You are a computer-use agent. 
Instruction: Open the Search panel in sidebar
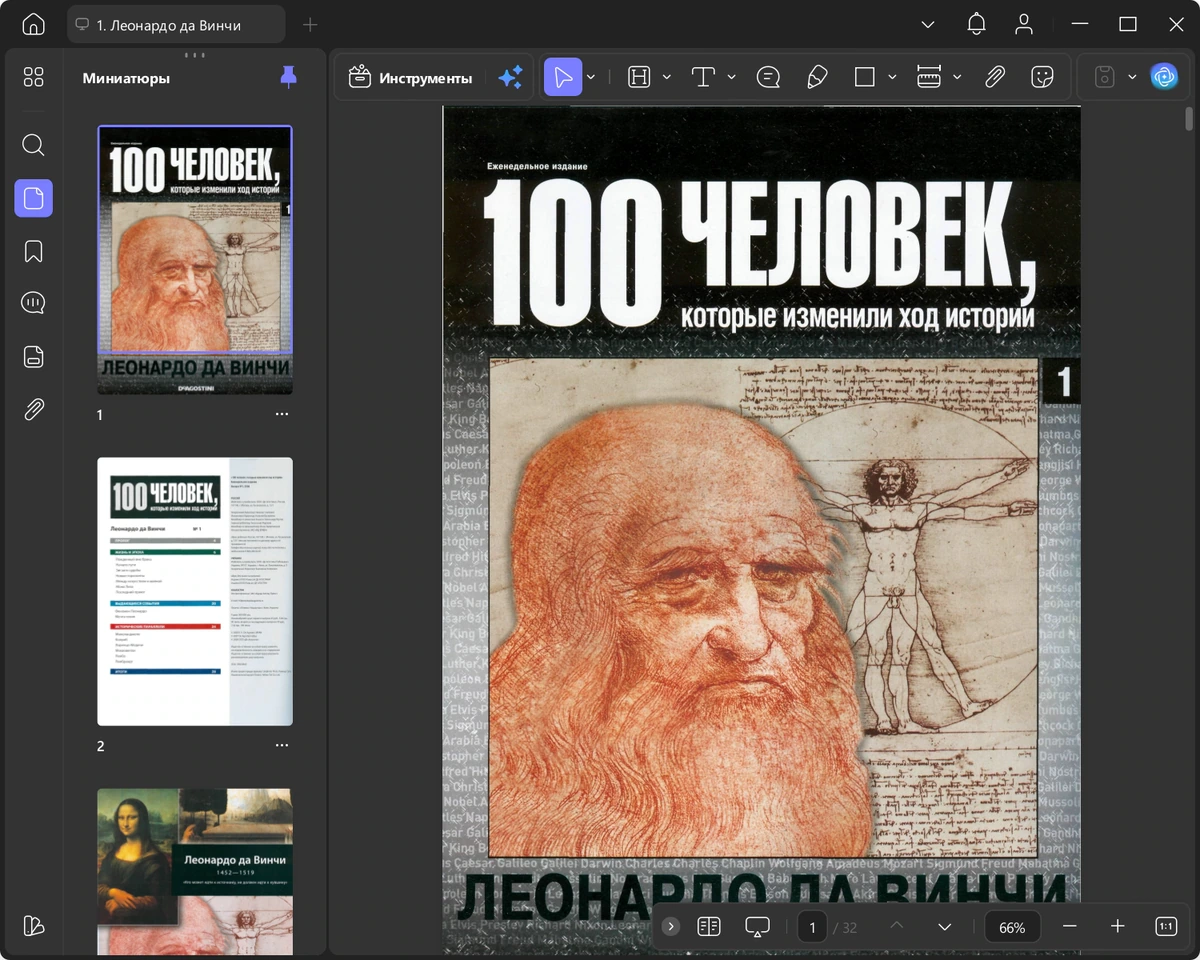tap(33, 145)
